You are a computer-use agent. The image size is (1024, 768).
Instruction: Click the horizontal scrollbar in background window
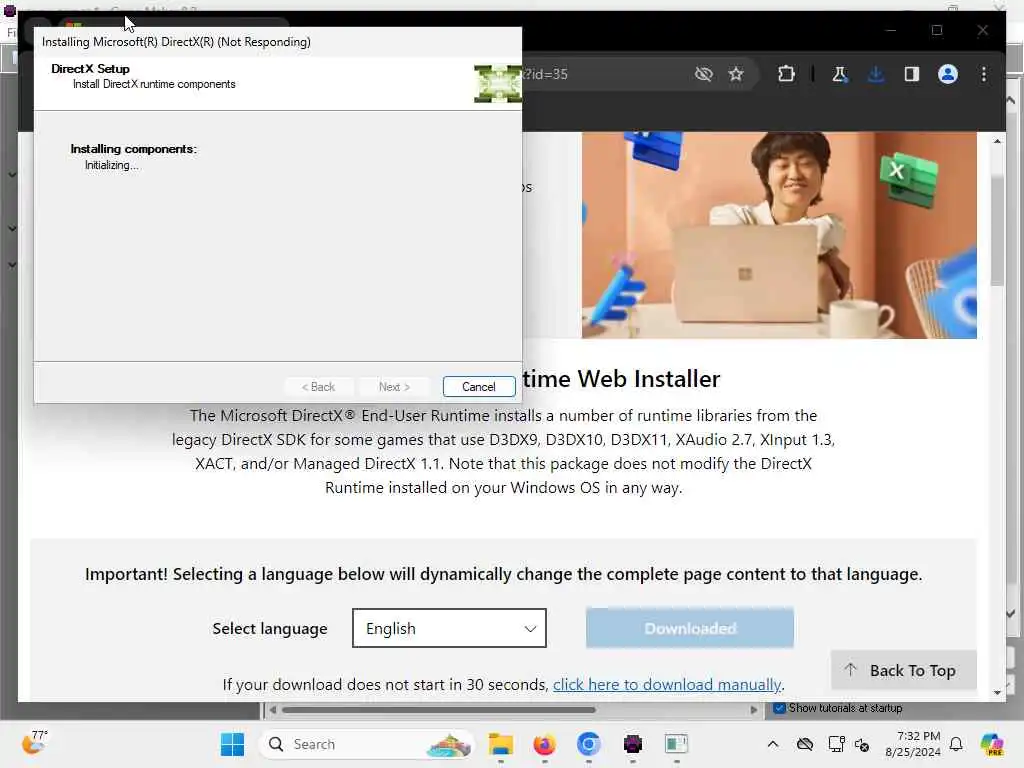[x=438, y=709]
